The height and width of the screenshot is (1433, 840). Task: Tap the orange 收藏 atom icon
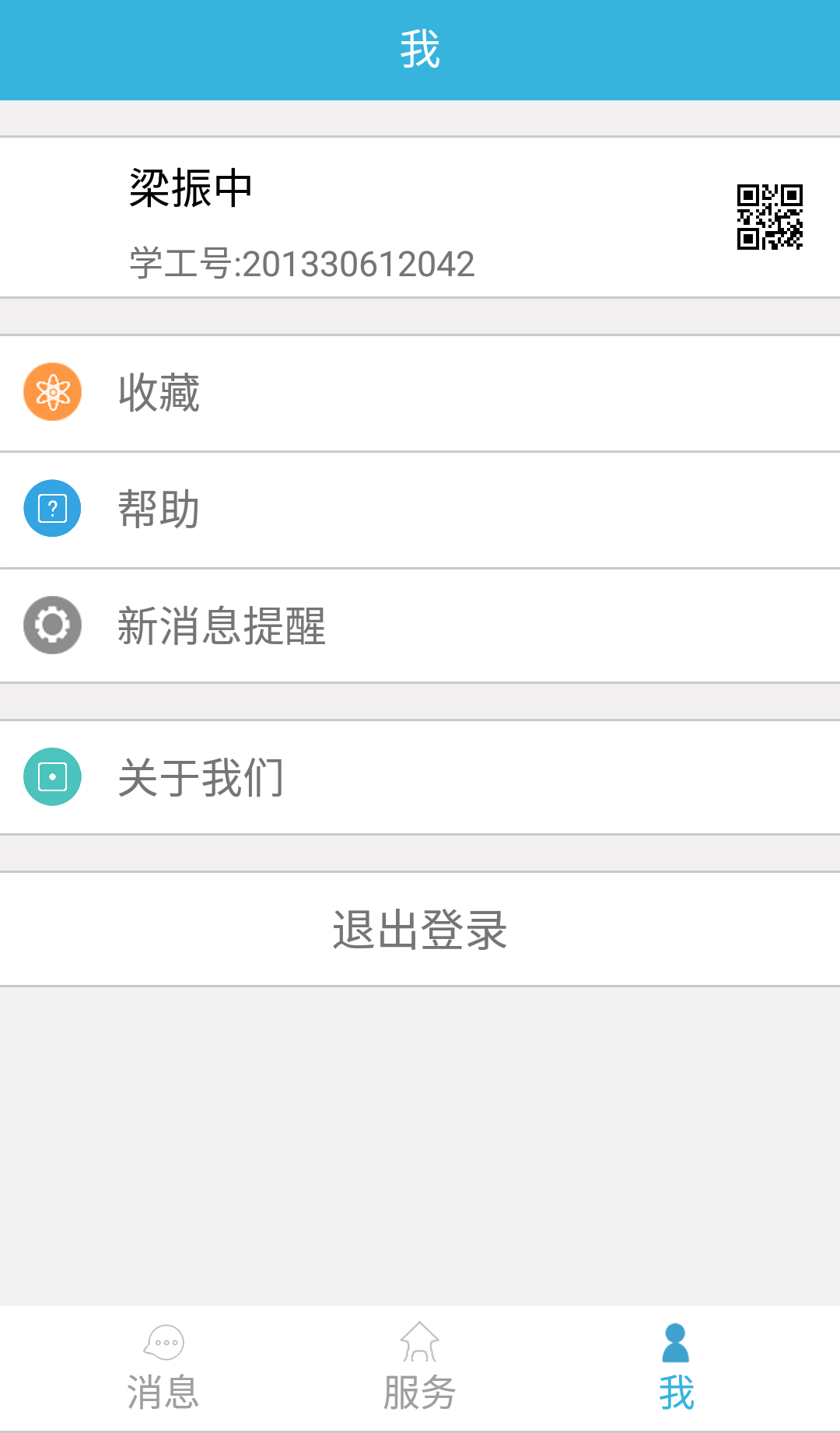52,392
